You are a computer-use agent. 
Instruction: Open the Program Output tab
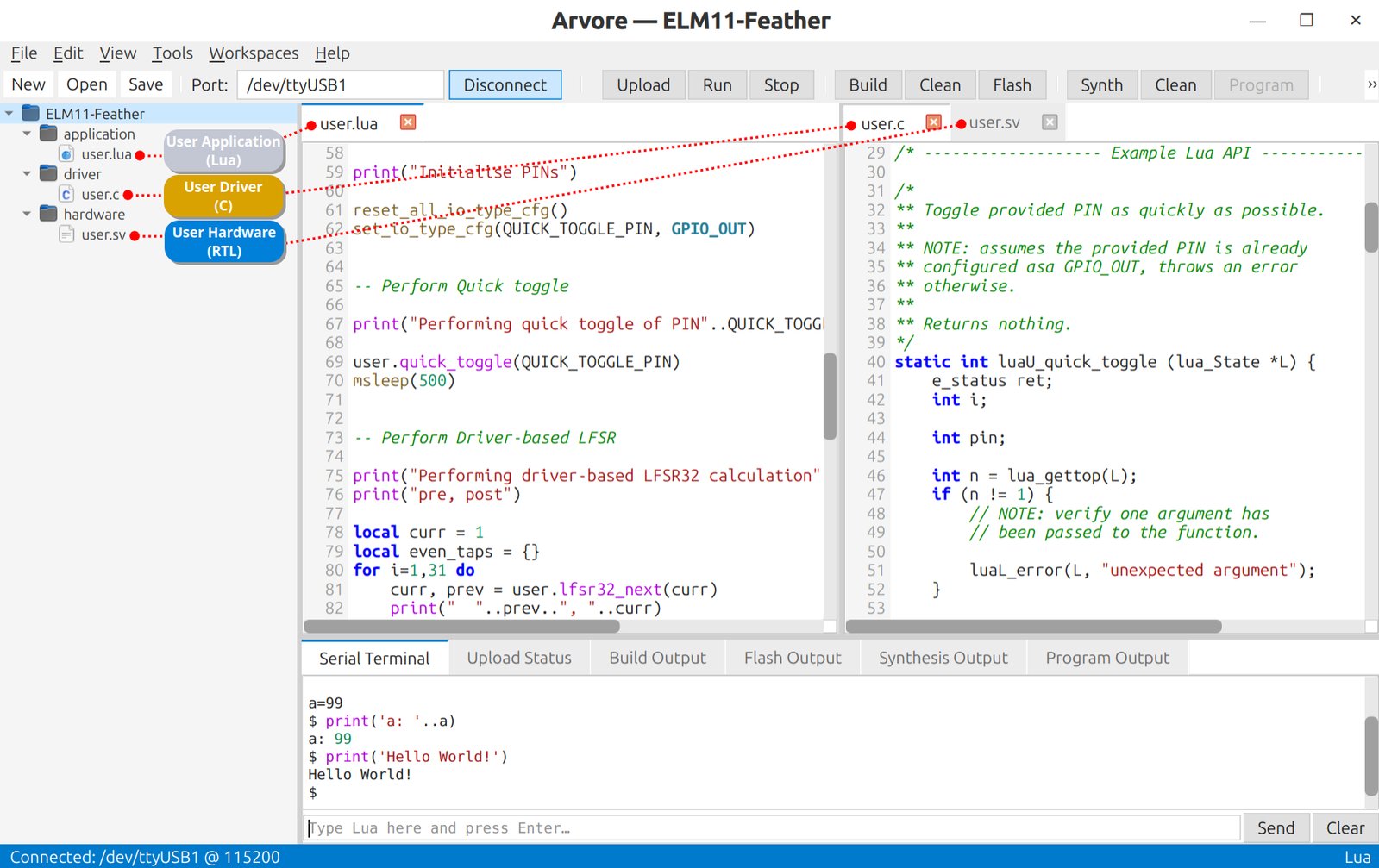coord(1108,658)
